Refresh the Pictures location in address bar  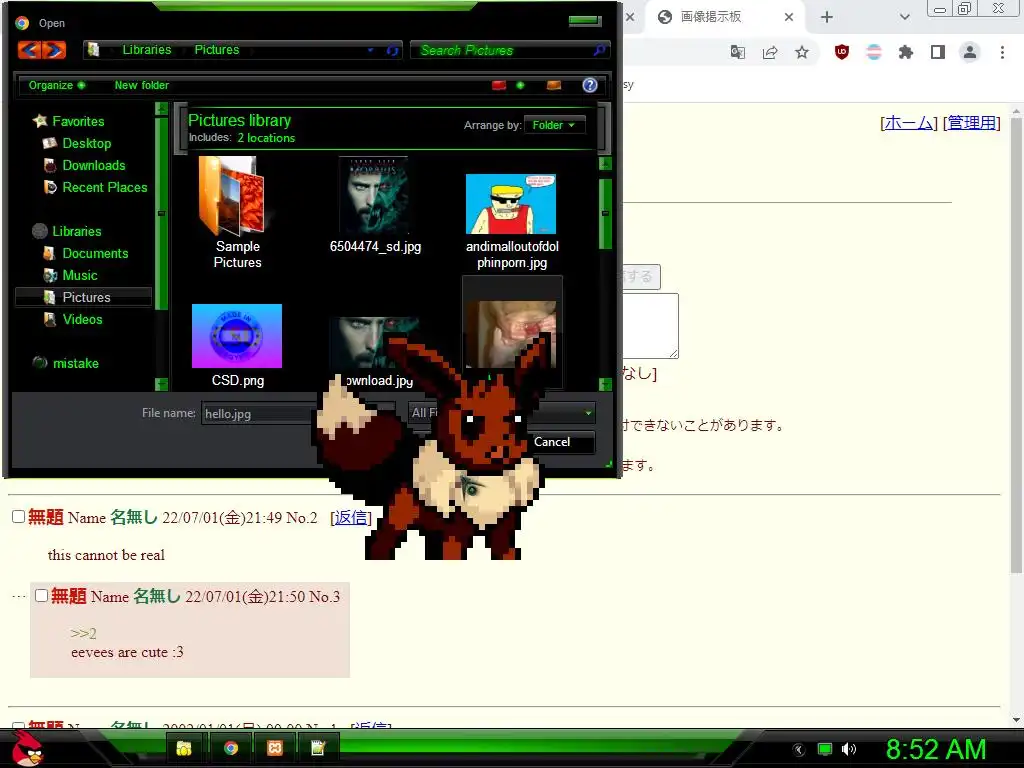coord(392,50)
